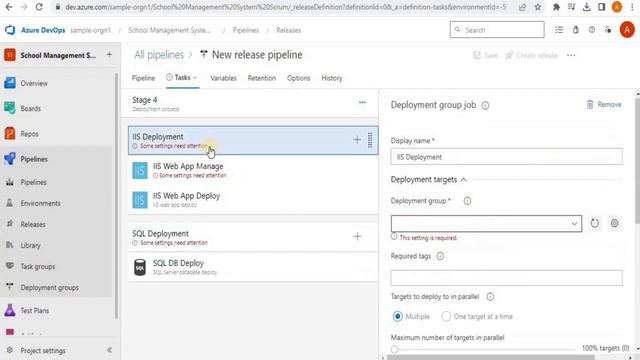Switch to the Options tab
The height and width of the screenshot is (360, 640).
click(x=298, y=78)
